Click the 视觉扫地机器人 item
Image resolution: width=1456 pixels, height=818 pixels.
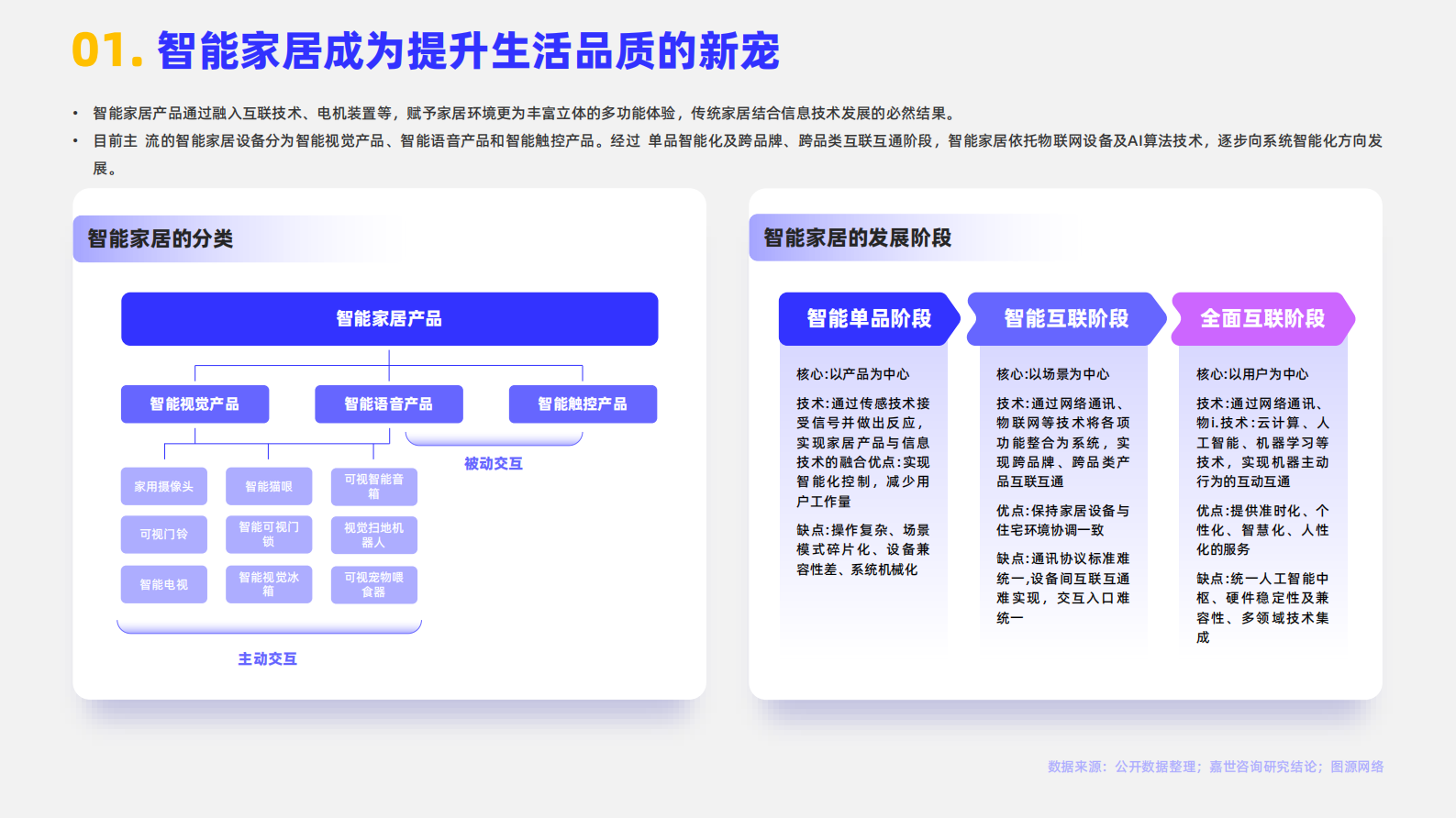(x=373, y=535)
